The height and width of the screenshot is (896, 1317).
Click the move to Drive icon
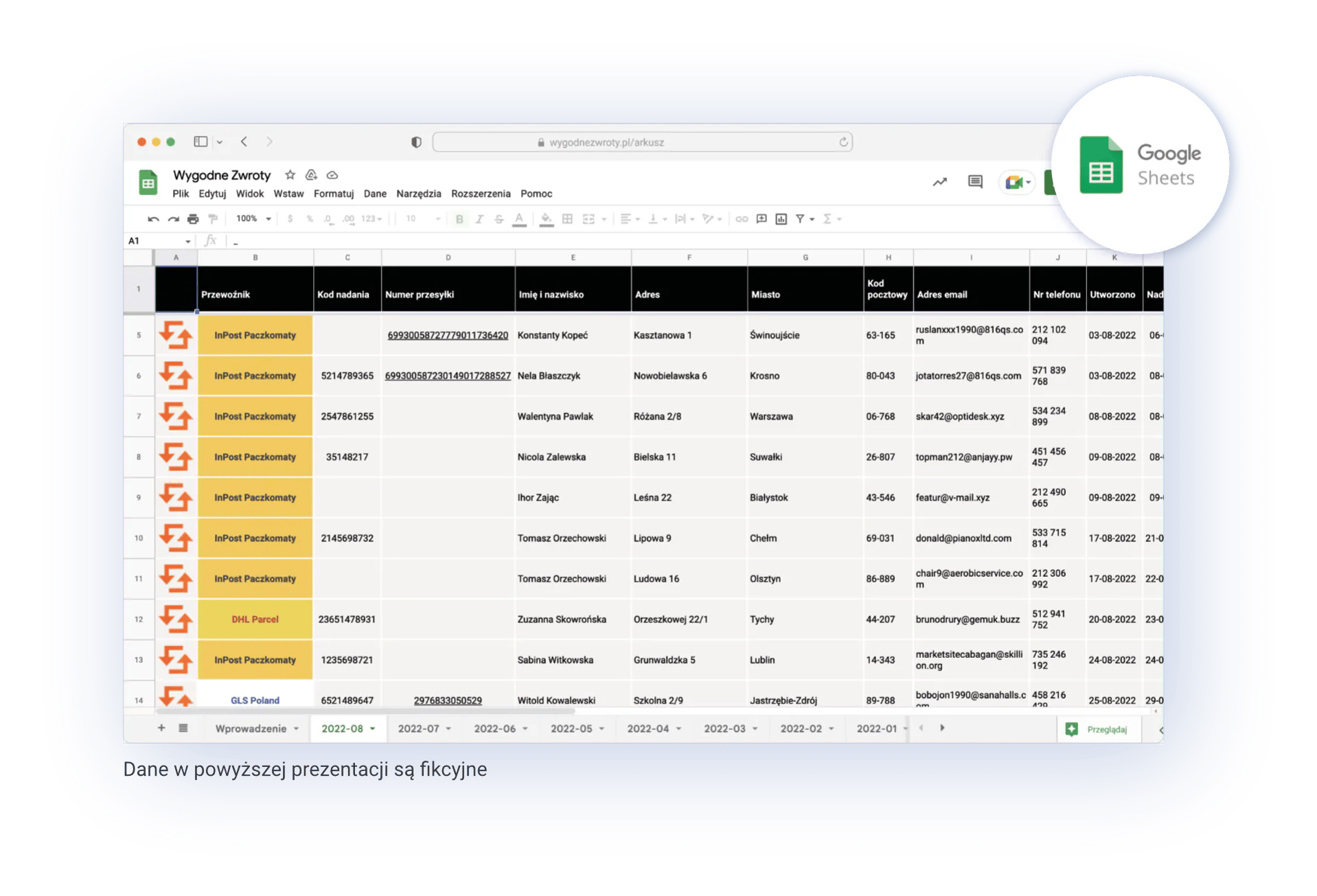pos(311,175)
